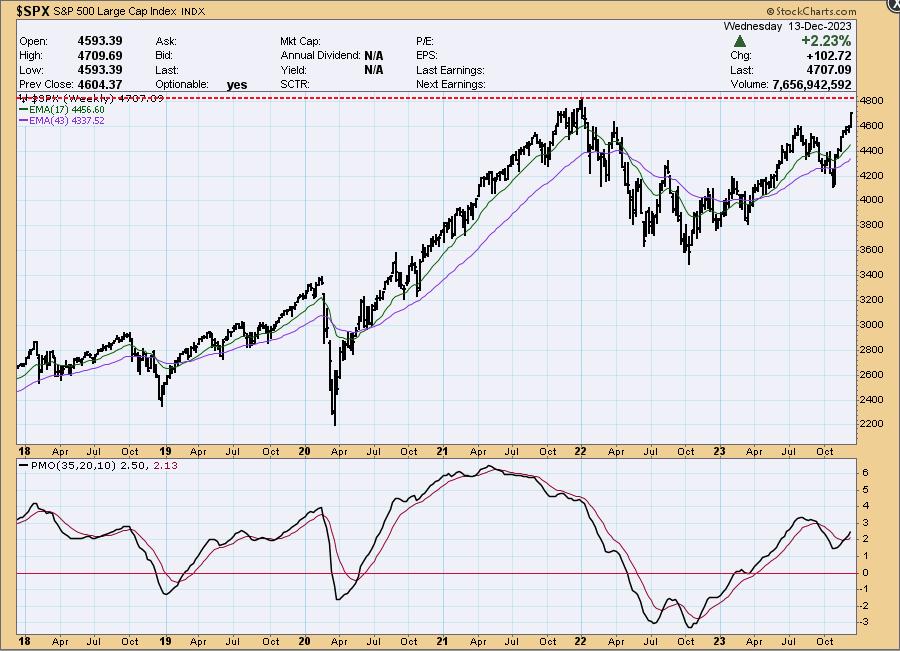Click the SCTR label
The image size is (900, 651).
point(295,84)
